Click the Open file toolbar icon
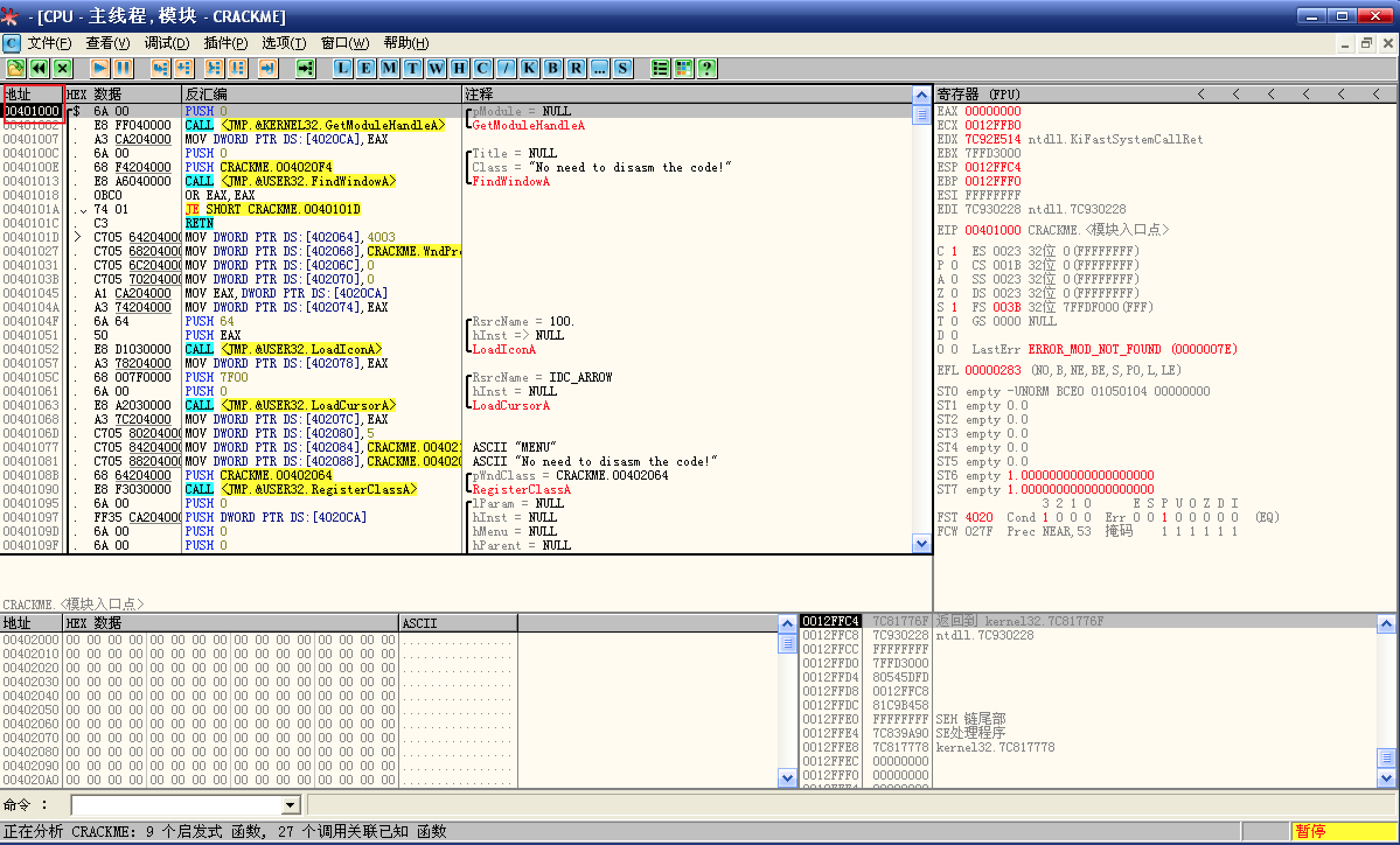1400x845 pixels. [x=16, y=69]
